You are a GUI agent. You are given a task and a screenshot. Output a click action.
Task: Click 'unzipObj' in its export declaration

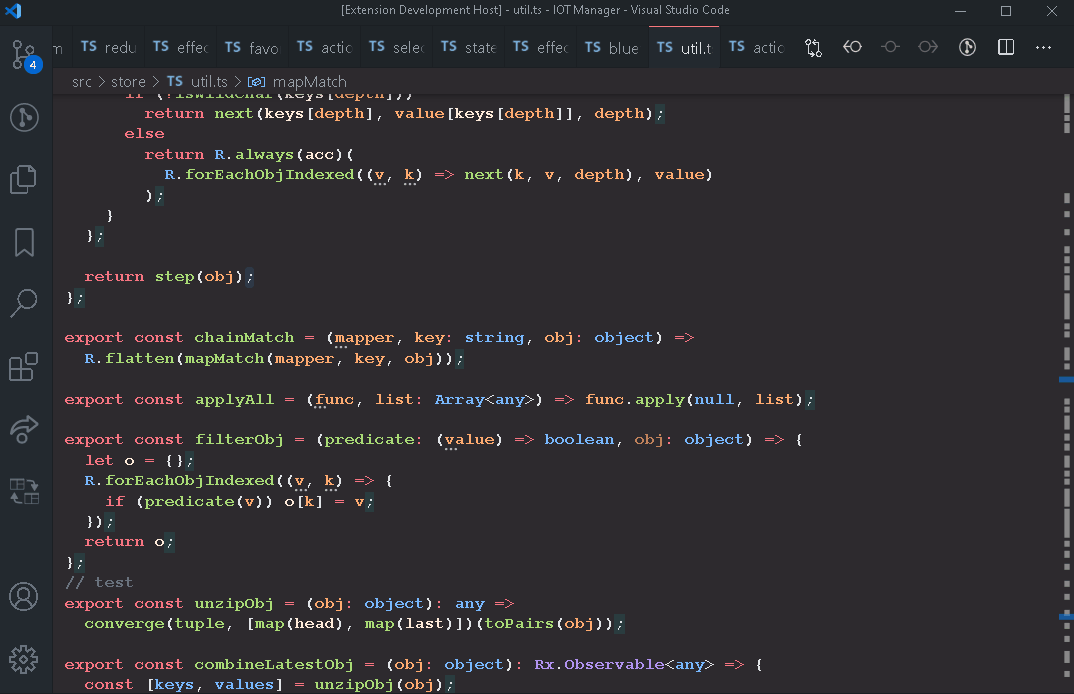pyautogui.click(x=234, y=604)
